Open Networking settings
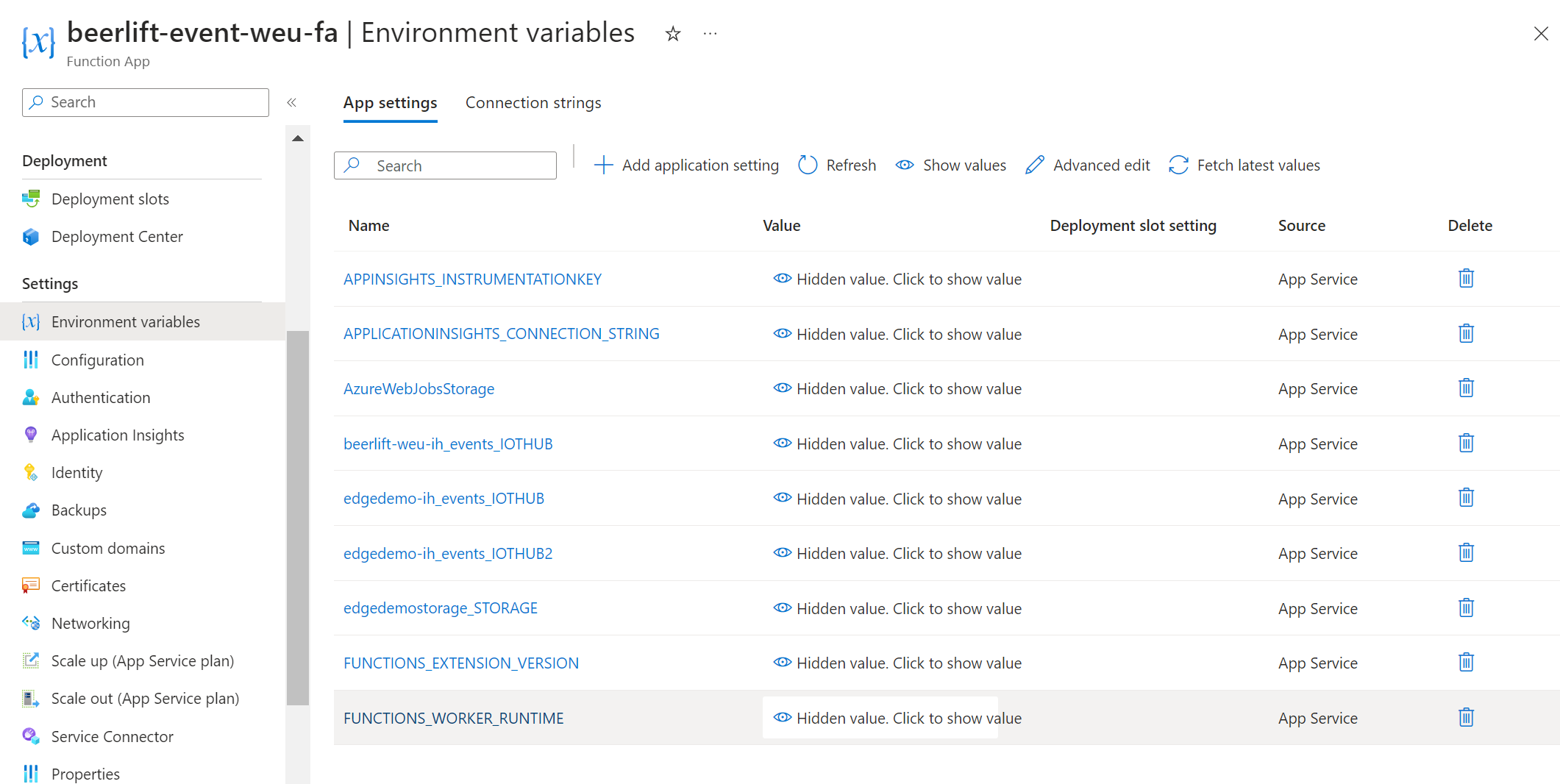This screenshot has width=1560, height=784. click(x=90, y=623)
